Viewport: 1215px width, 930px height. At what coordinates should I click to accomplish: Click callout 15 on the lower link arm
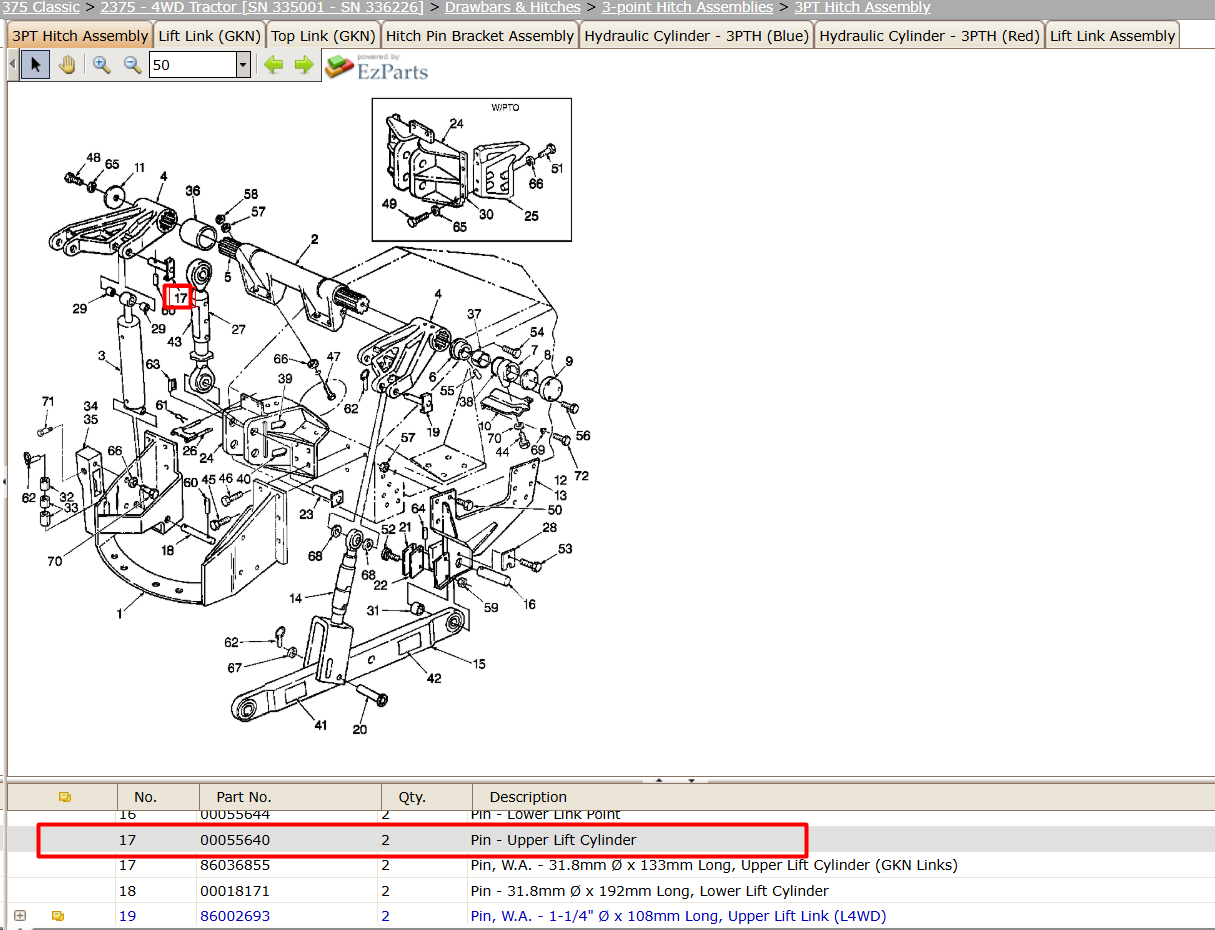pos(479,664)
